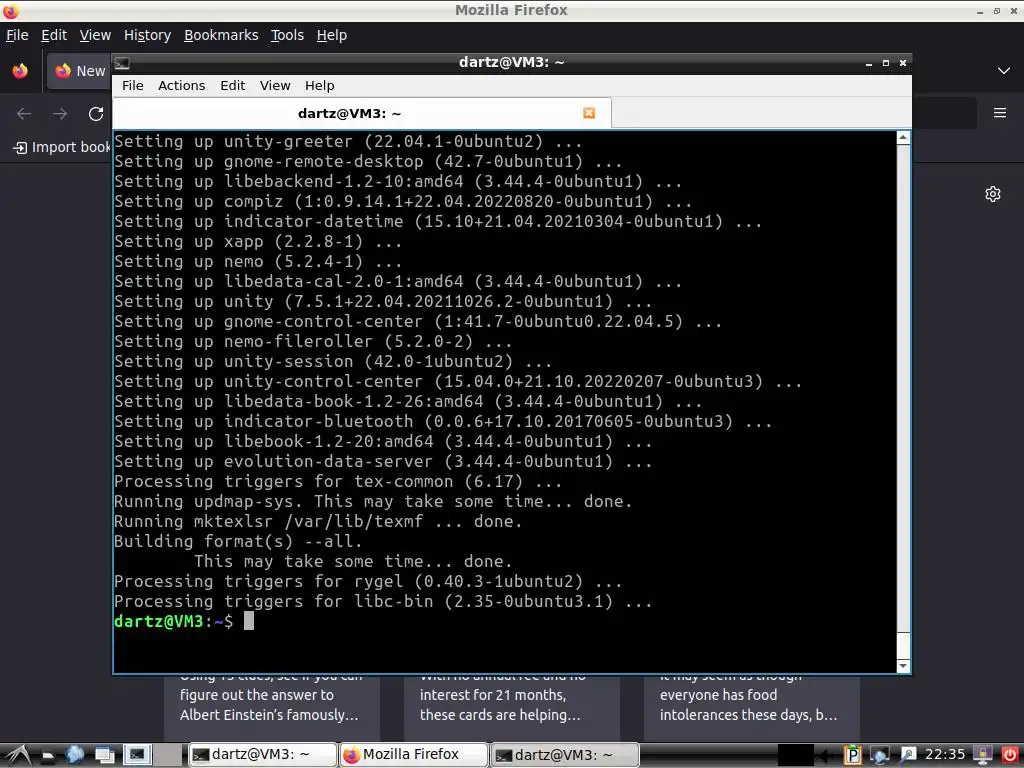This screenshot has height=768, width=1024.
Task: Click terminal scrollbar down arrow
Action: click(903, 665)
